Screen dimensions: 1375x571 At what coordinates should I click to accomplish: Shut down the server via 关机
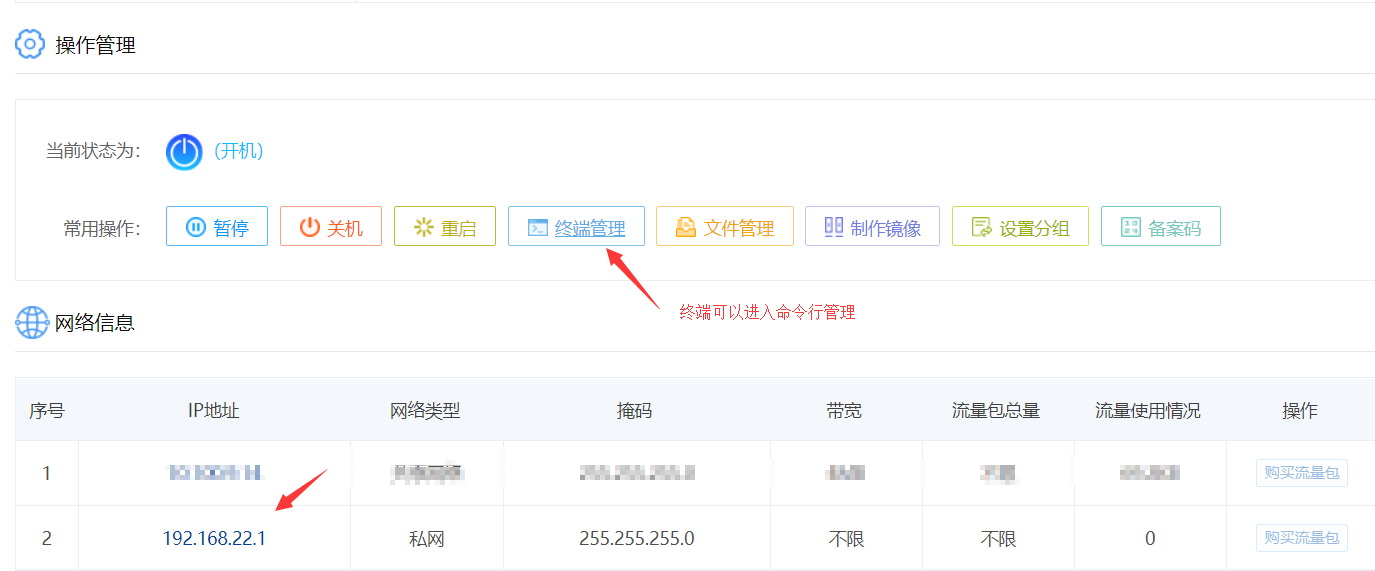tap(331, 227)
